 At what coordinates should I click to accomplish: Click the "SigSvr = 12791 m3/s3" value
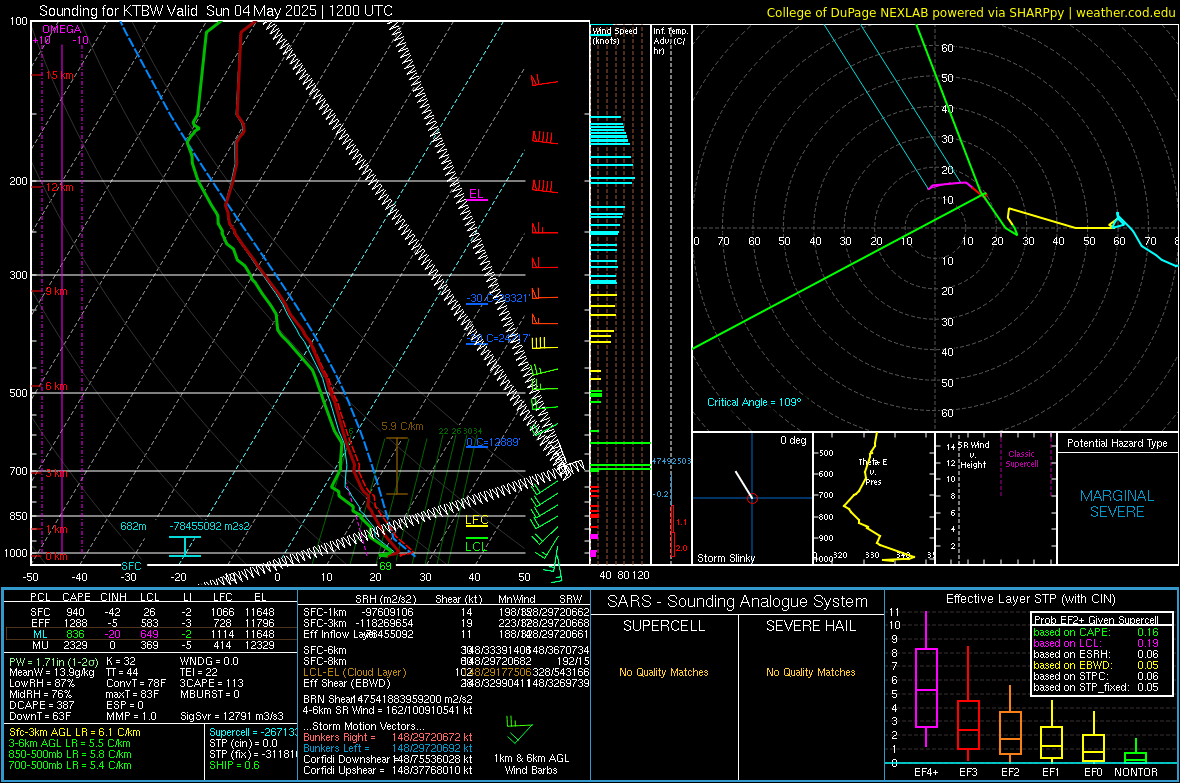pyautogui.click(x=232, y=716)
